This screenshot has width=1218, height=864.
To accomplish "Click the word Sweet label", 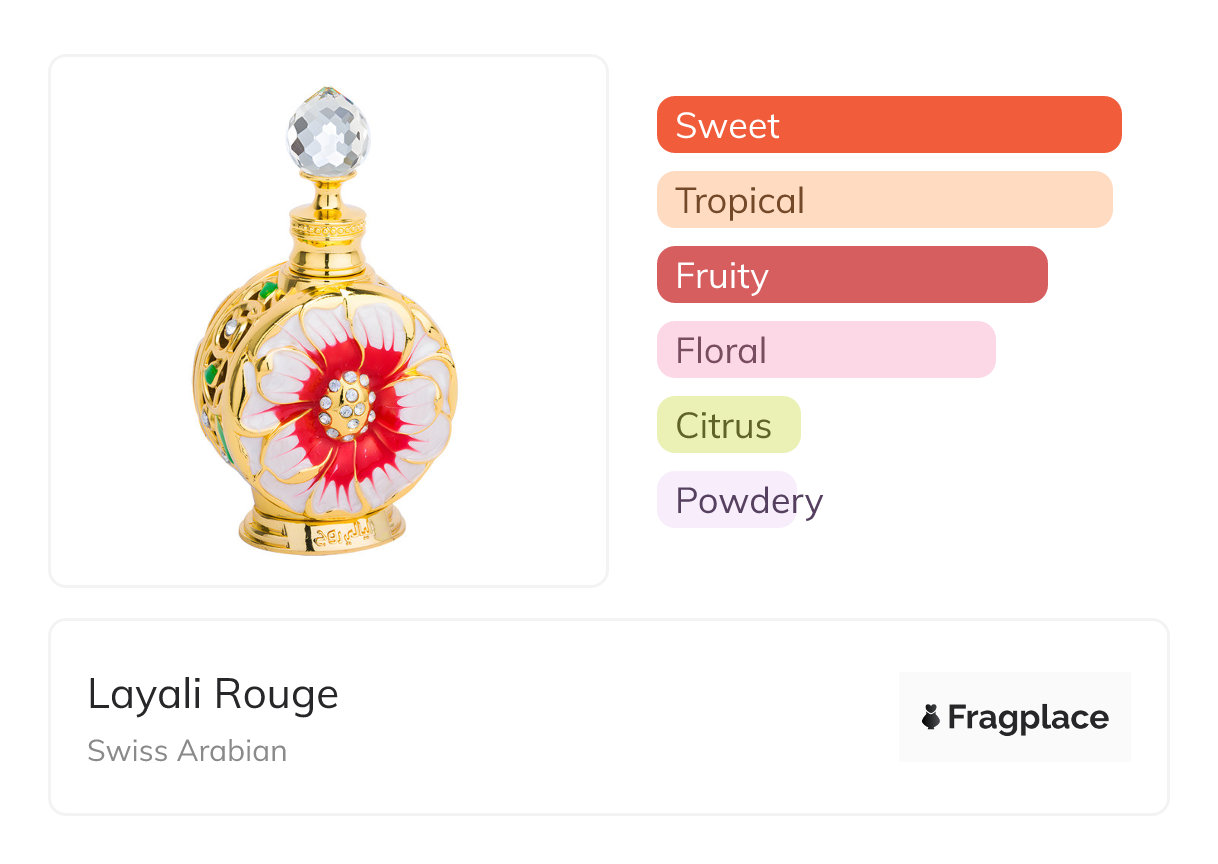I will (727, 126).
